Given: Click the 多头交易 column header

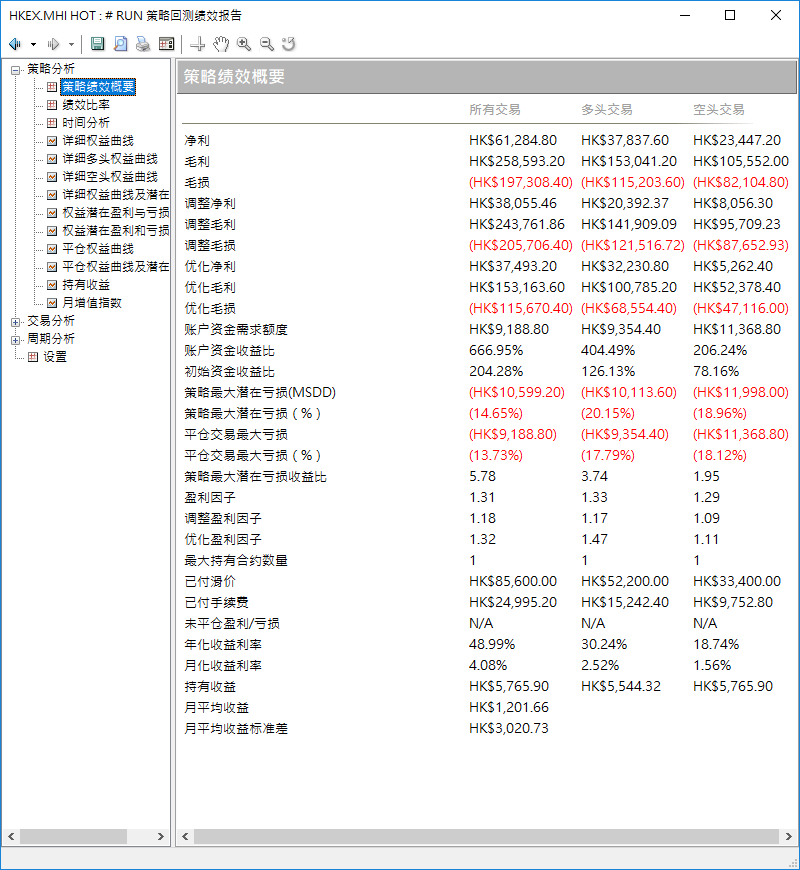Looking at the screenshot, I should pyautogui.click(x=607, y=110).
